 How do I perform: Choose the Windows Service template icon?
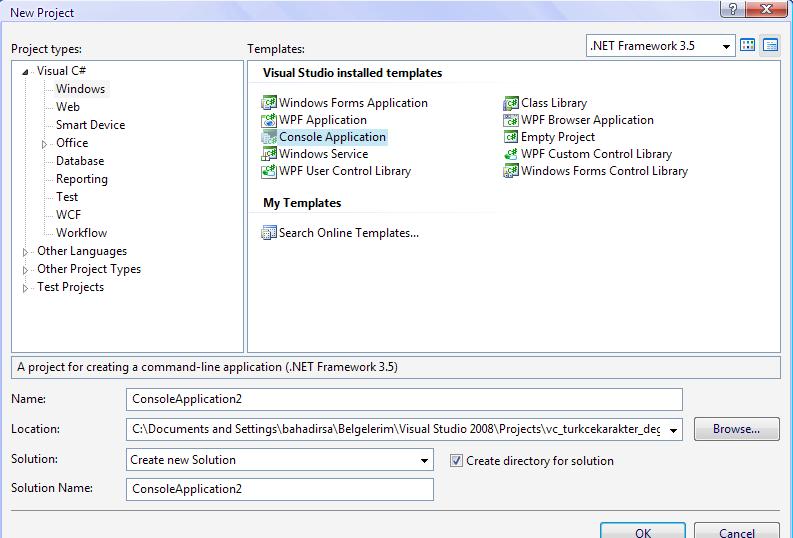pos(269,154)
